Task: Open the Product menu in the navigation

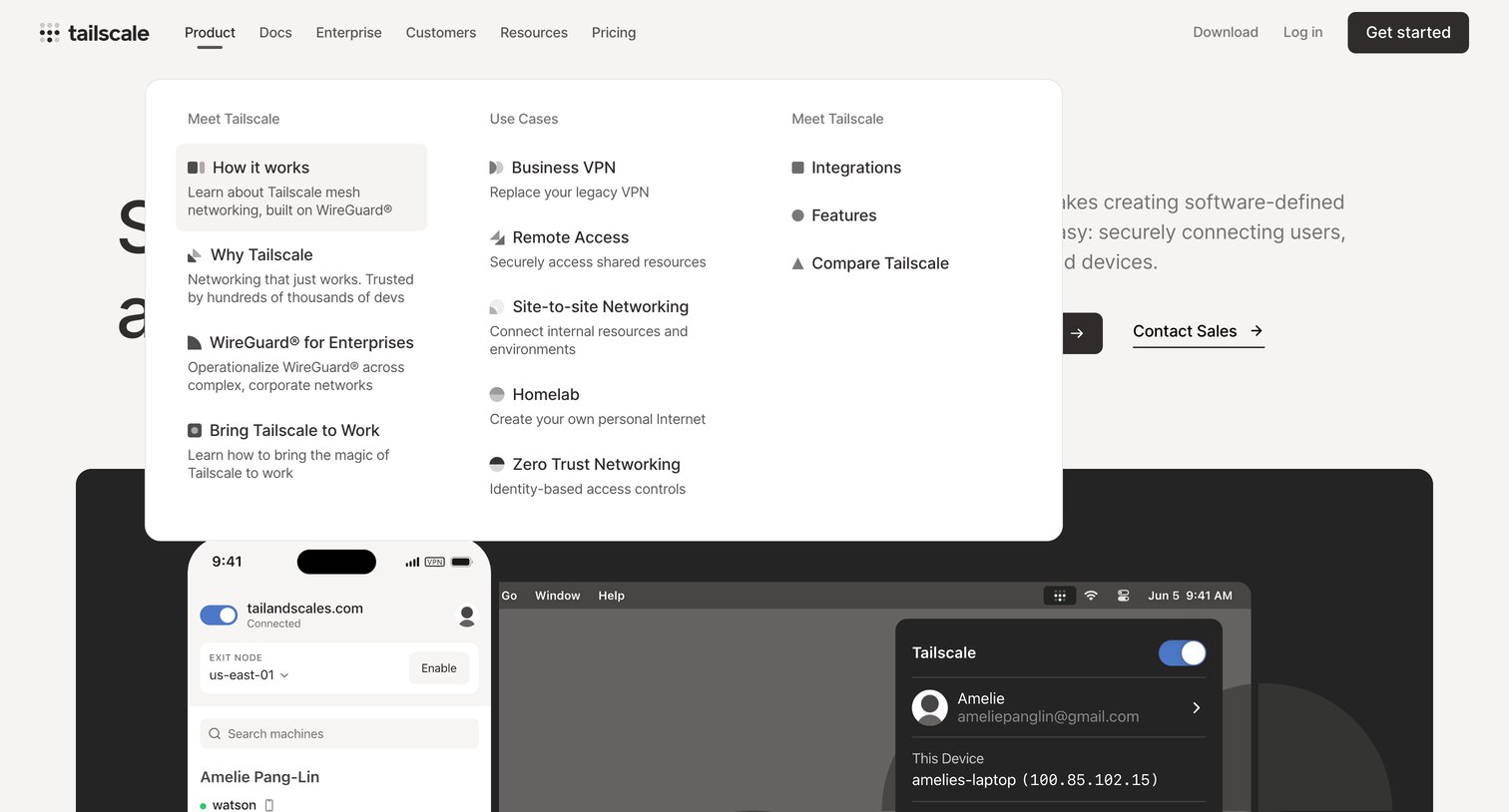Action: (x=210, y=33)
